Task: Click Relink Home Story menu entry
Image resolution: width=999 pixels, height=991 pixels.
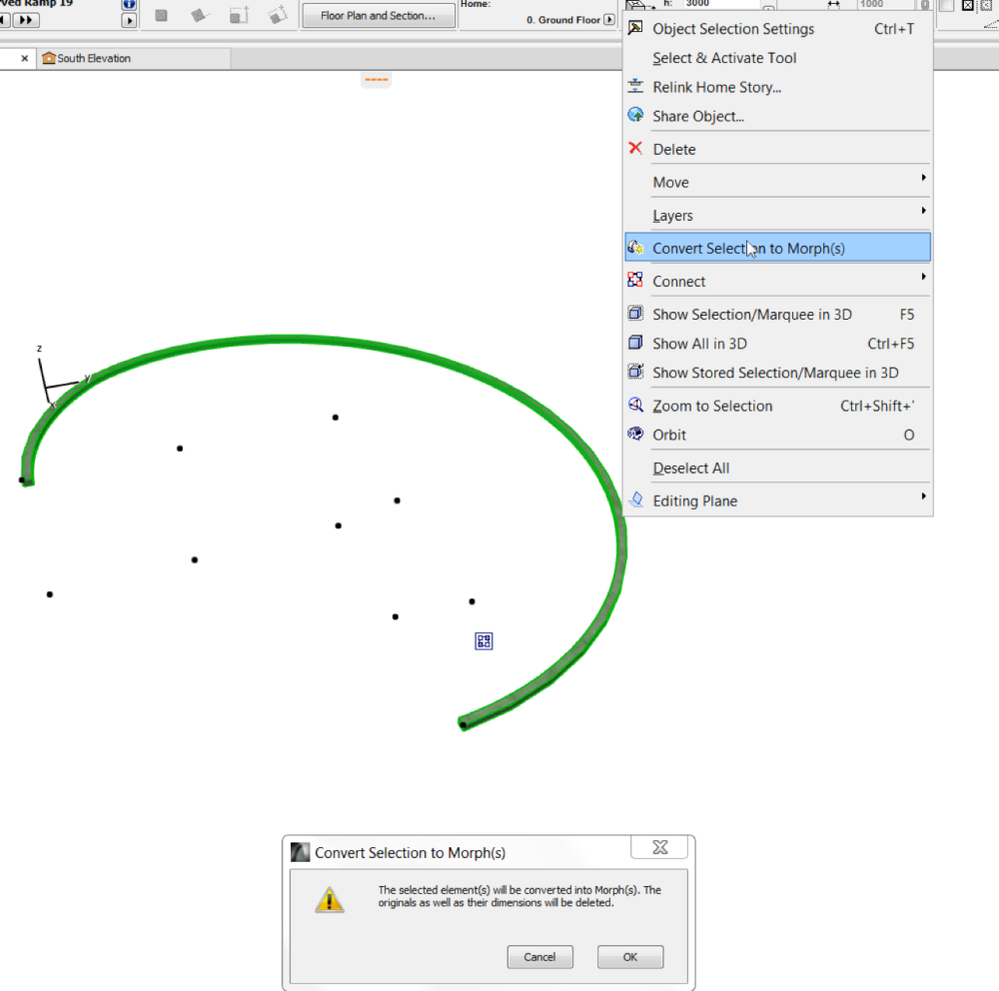Action: pyautogui.click(x=777, y=87)
